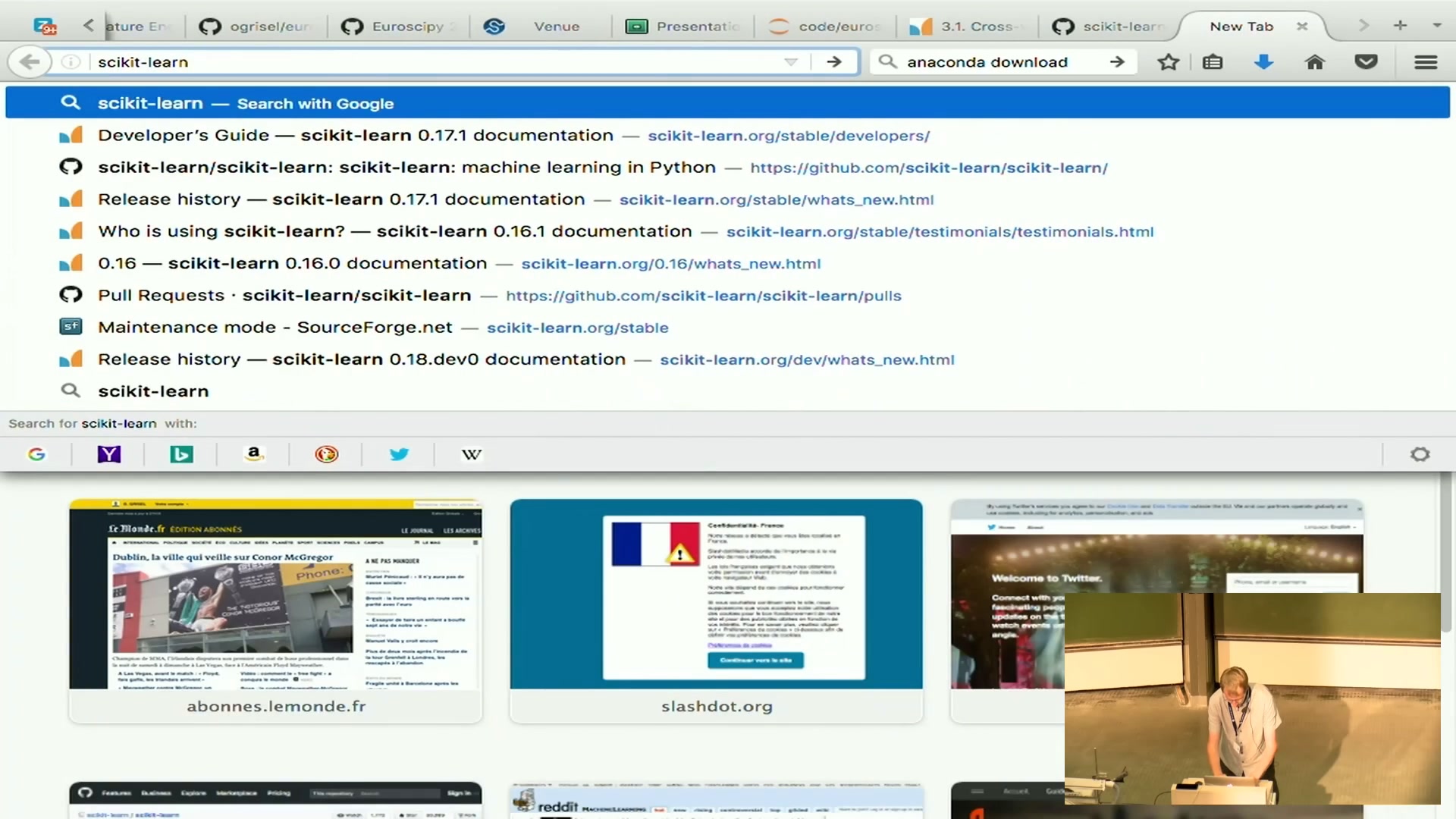The height and width of the screenshot is (819, 1456).
Task: Open the bookmarks list icon
Action: coord(1213,61)
